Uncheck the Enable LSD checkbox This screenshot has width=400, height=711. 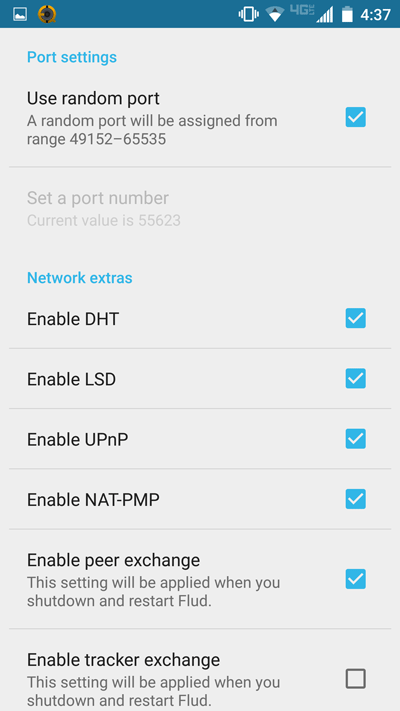tap(356, 379)
